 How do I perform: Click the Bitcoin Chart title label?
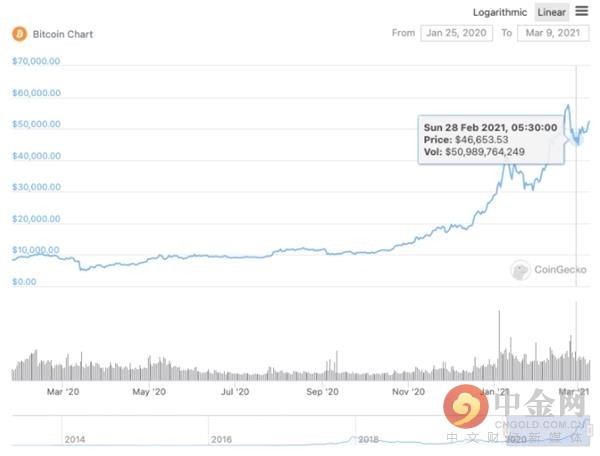pyautogui.click(x=61, y=34)
